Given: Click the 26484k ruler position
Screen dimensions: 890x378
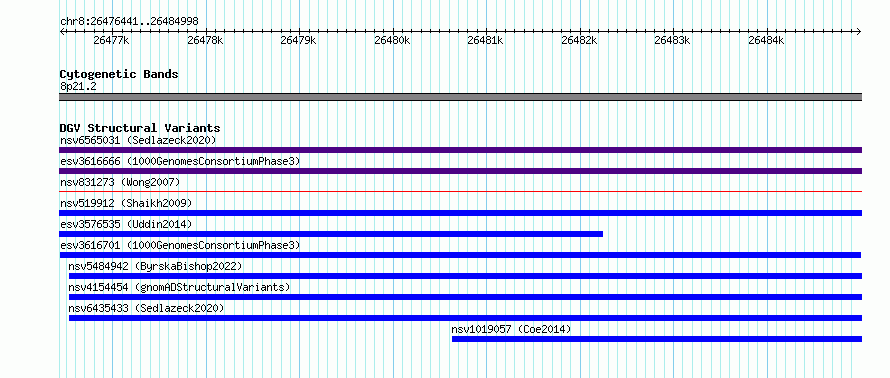Looking at the screenshot, I should [x=766, y=40].
